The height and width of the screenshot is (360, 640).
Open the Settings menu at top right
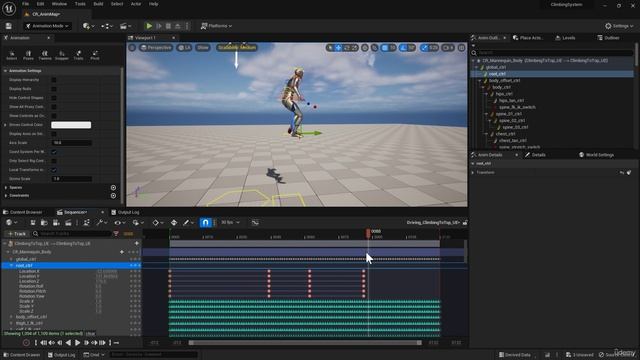(619, 26)
